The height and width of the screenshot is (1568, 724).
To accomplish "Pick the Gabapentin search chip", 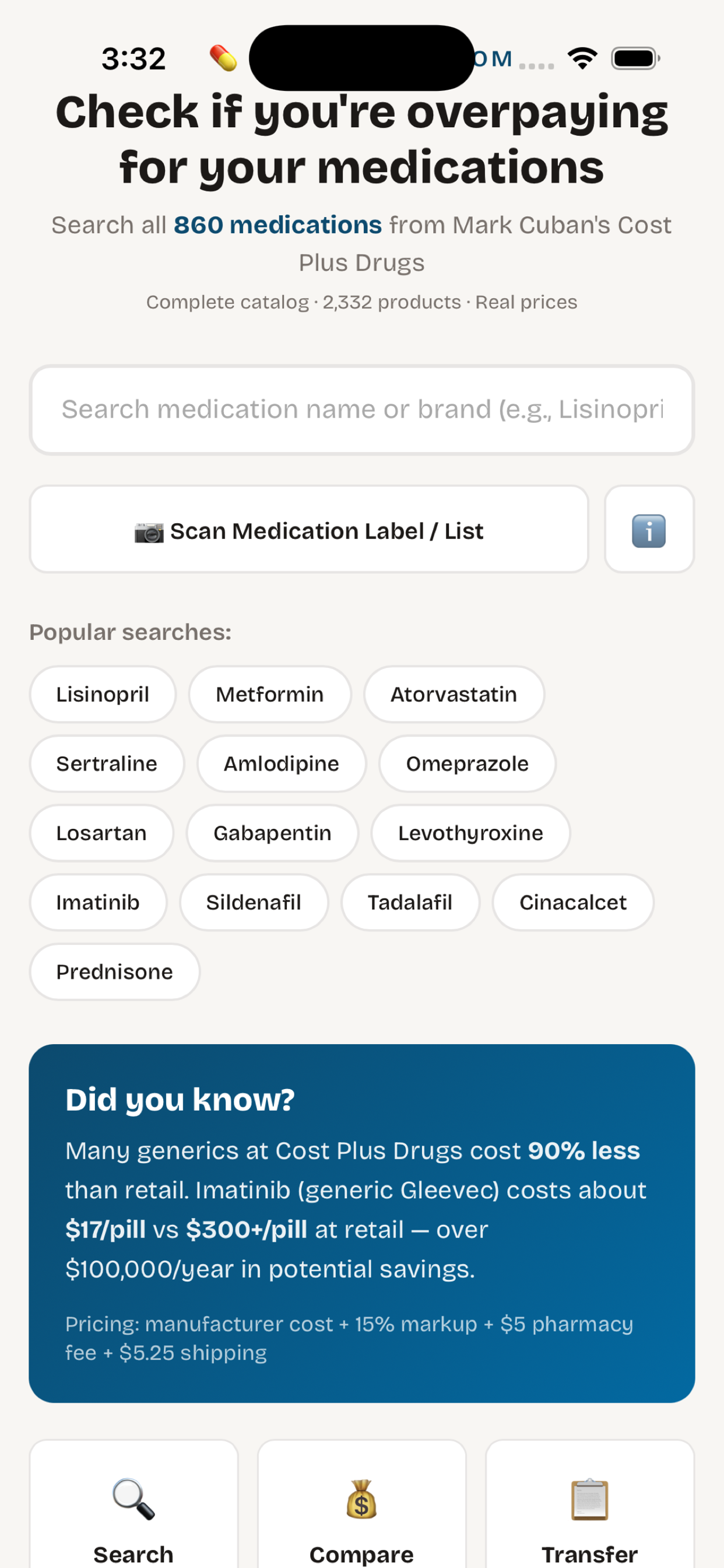I will [x=272, y=834].
